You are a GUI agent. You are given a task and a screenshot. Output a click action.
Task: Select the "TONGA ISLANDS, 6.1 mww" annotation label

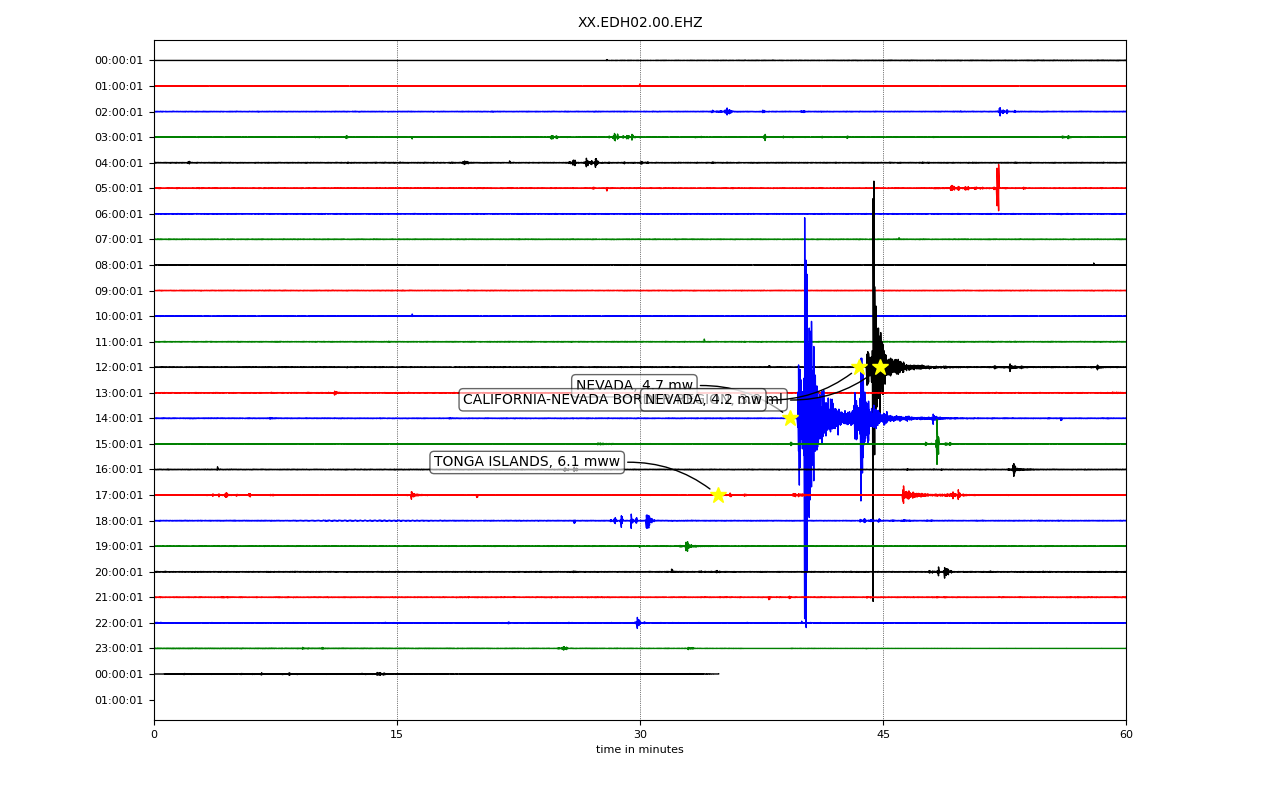527,462
